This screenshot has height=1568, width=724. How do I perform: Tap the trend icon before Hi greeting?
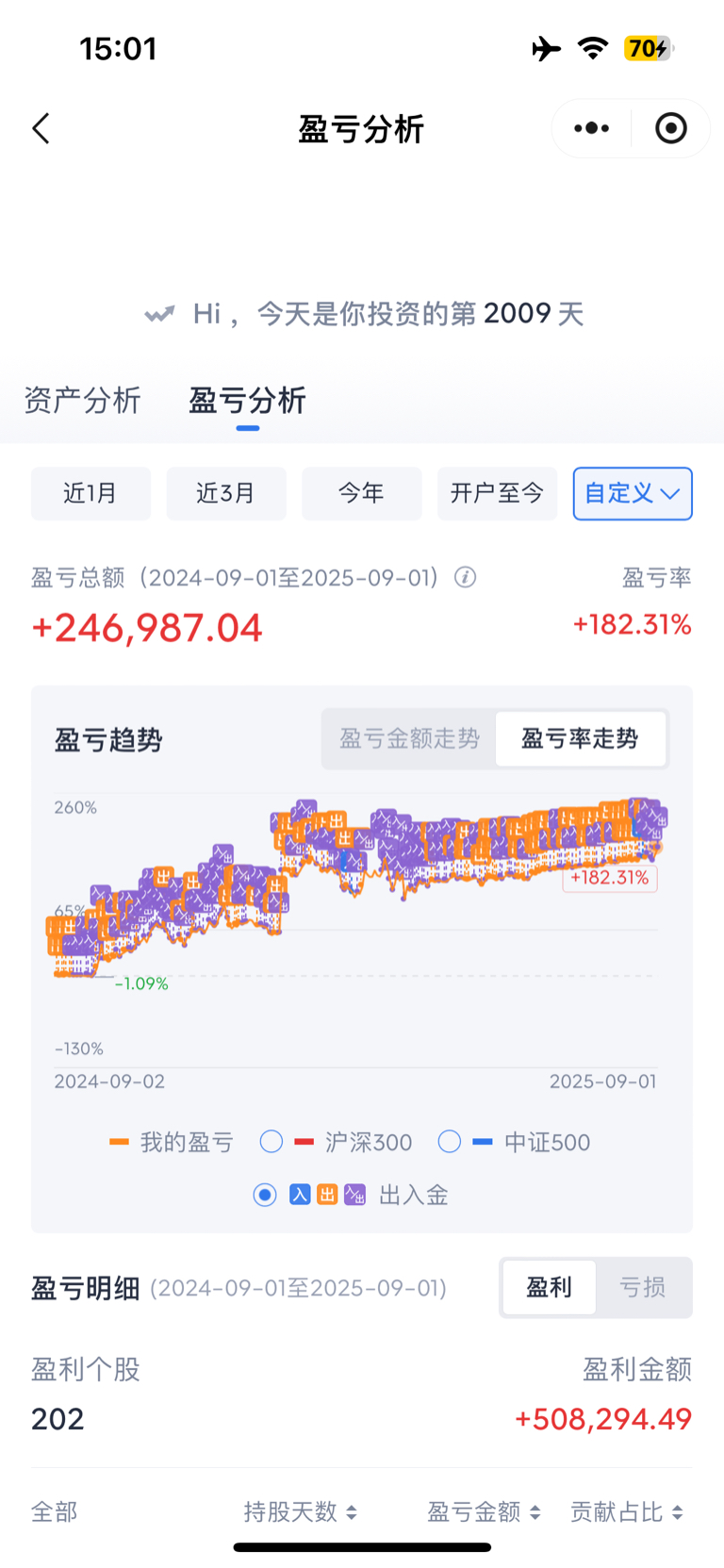159,314
